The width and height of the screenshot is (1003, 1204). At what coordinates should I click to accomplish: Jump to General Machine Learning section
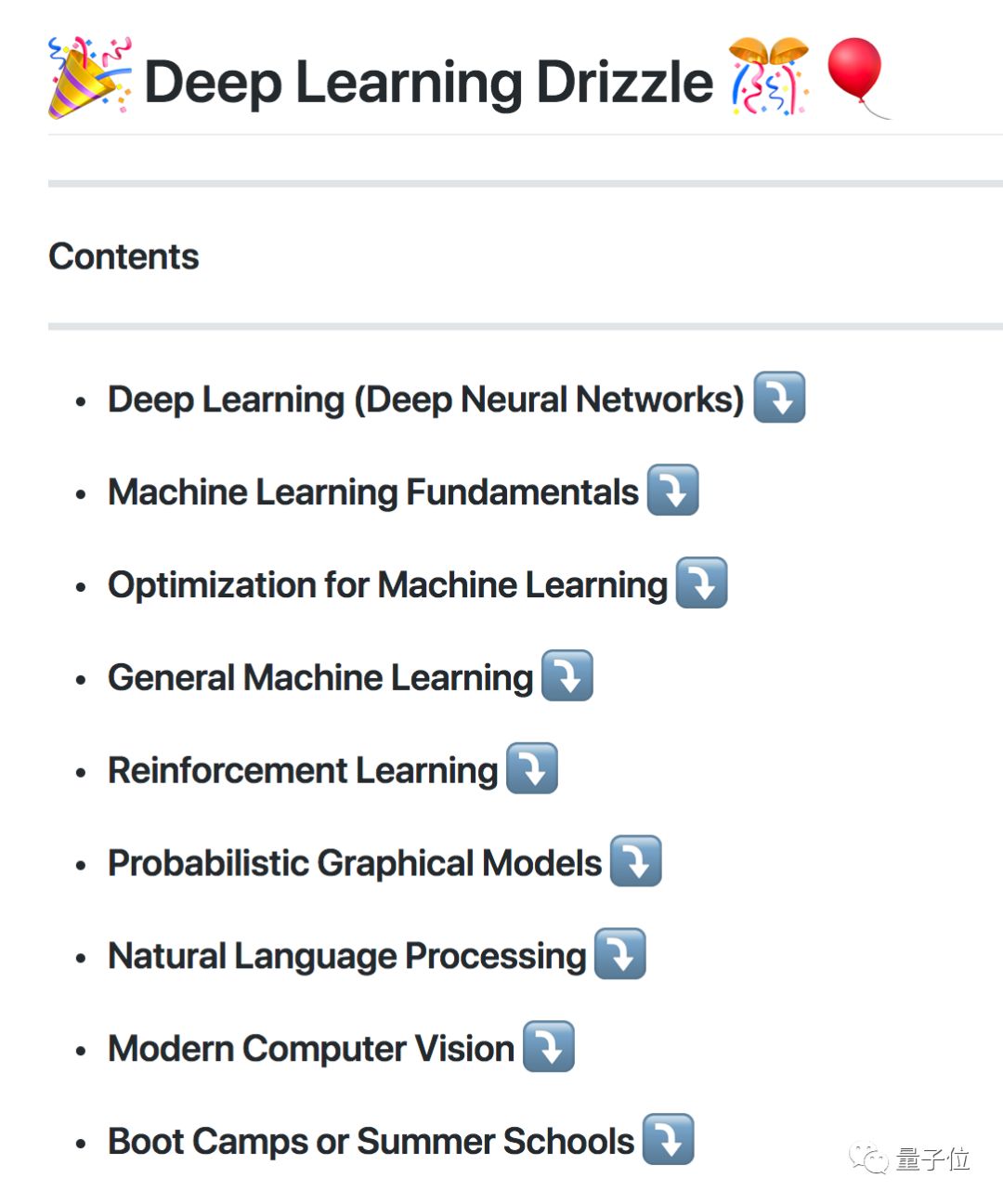[x=320, y=678]
